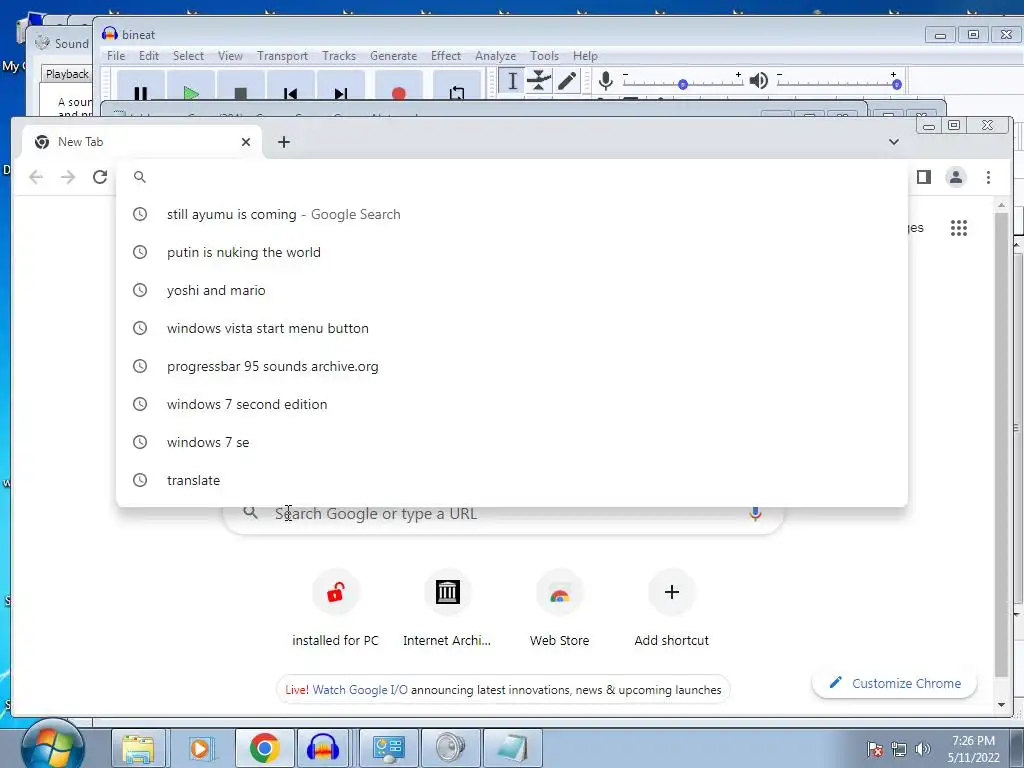Select the New Tab Chrome tab
This screenshot has height=768, width=1024.
142,142
